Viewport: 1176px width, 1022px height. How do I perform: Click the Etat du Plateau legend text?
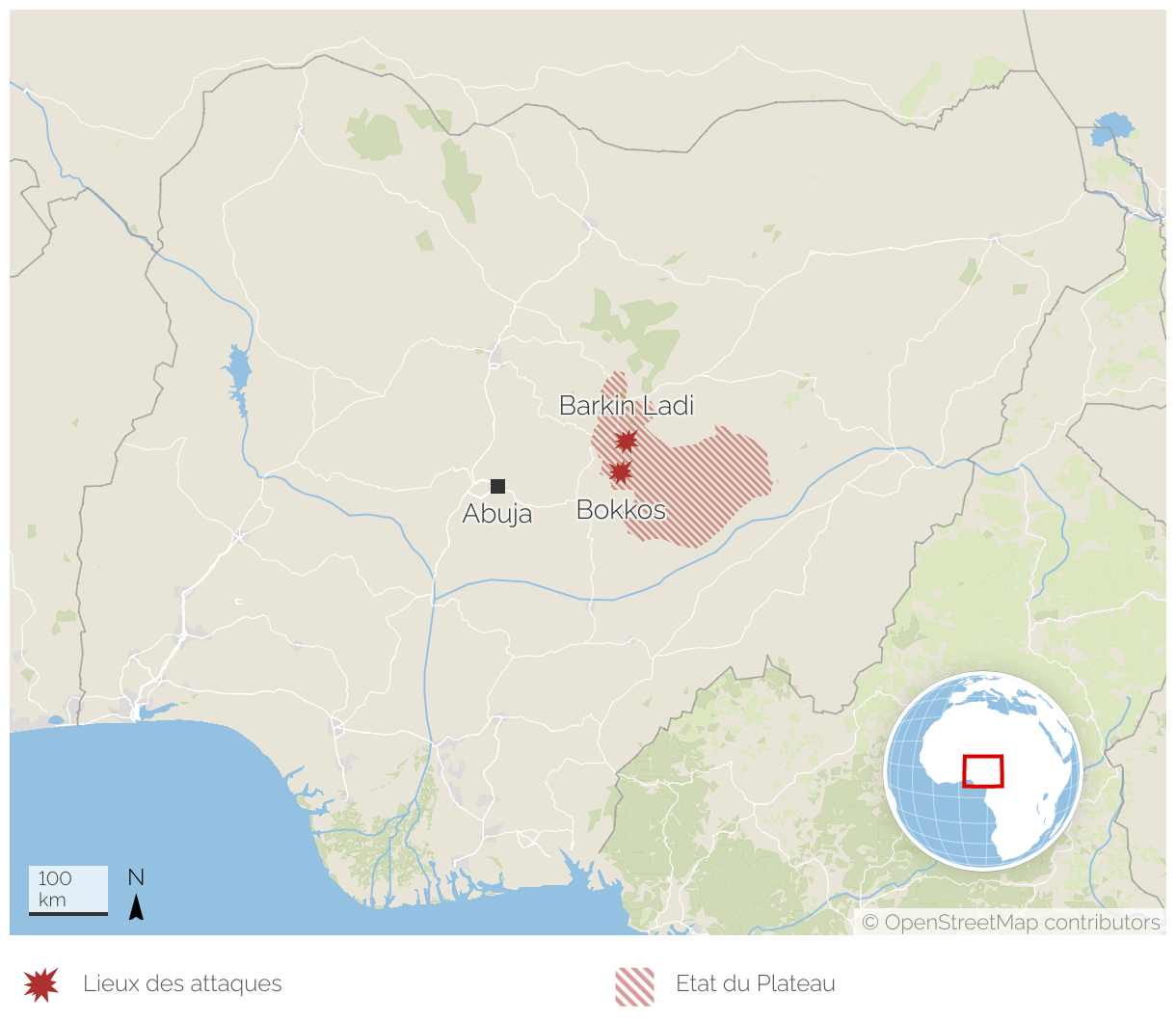pyautogui.click(x=755, y=984)
